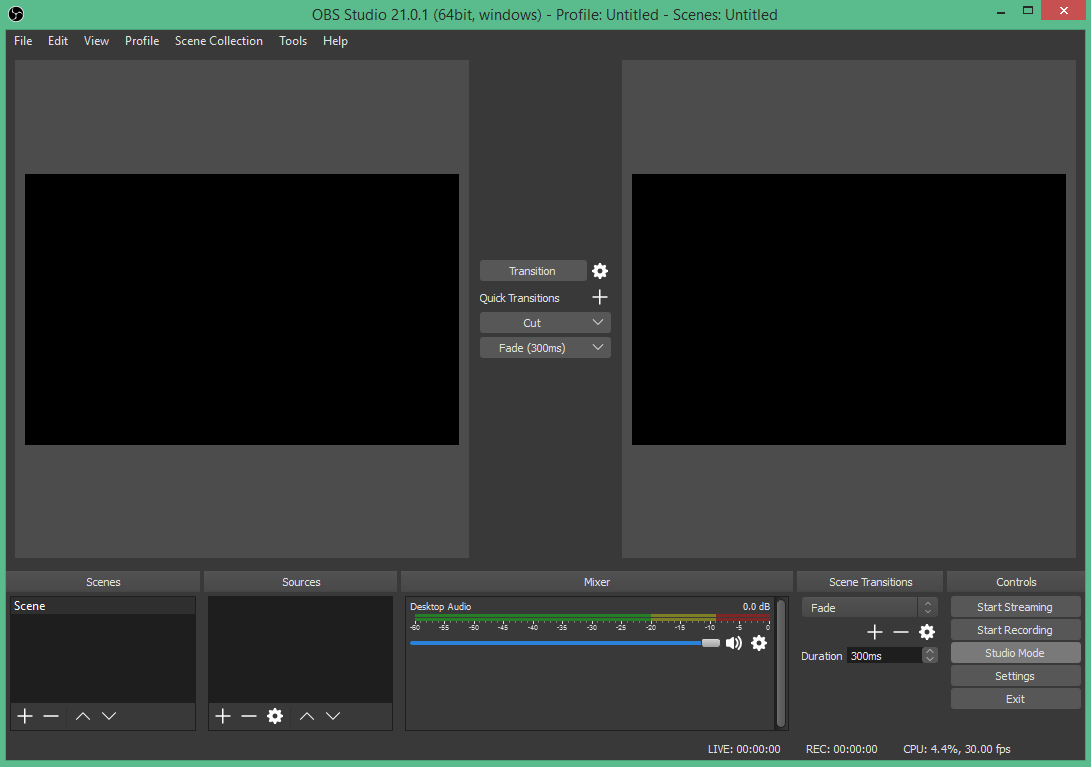Open the Cut quick transition dropdown
The height and width of the screenshot is (767, 1091).
(598, 322)
